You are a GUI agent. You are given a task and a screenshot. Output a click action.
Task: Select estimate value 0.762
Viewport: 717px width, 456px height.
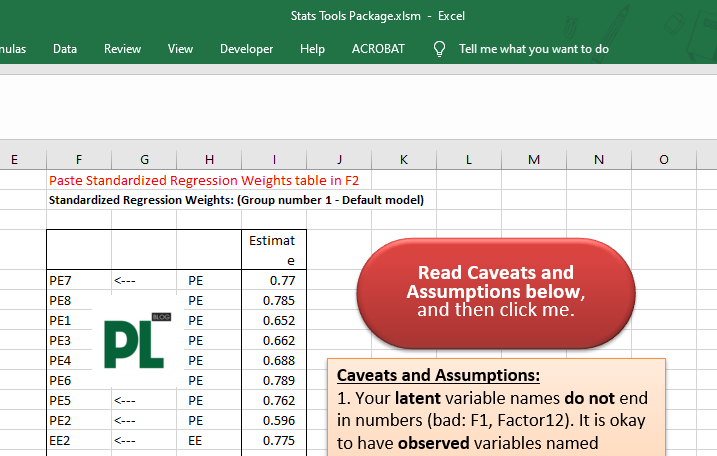[274, 400]
